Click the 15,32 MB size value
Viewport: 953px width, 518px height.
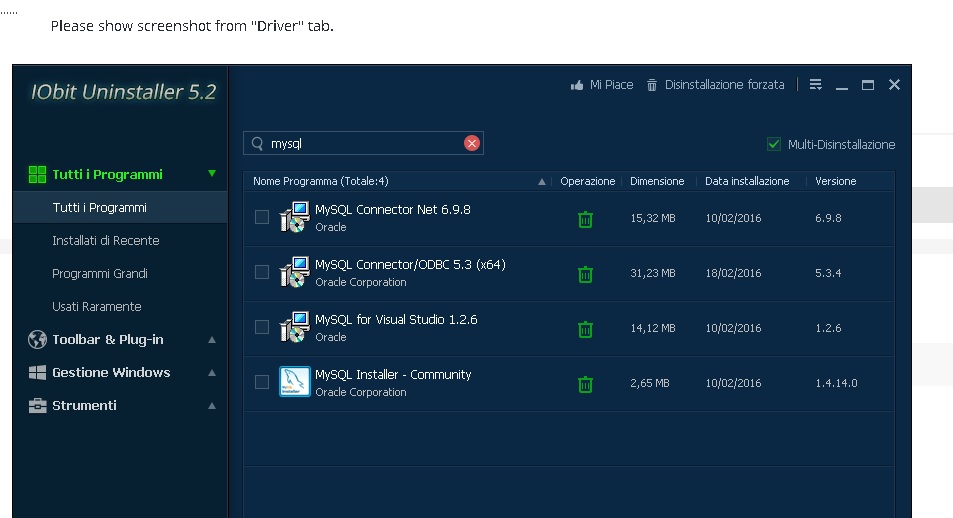(x=653, y=218)
